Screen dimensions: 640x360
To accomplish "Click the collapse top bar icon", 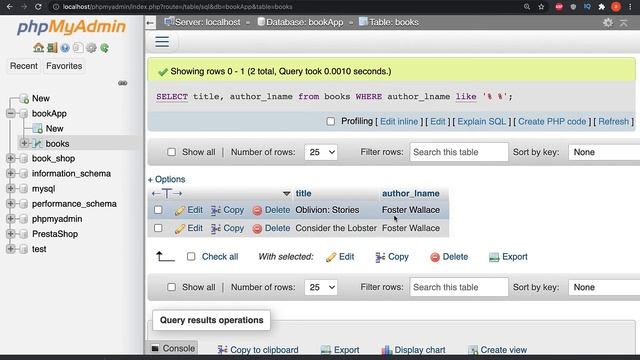I will tap(624, 22).
